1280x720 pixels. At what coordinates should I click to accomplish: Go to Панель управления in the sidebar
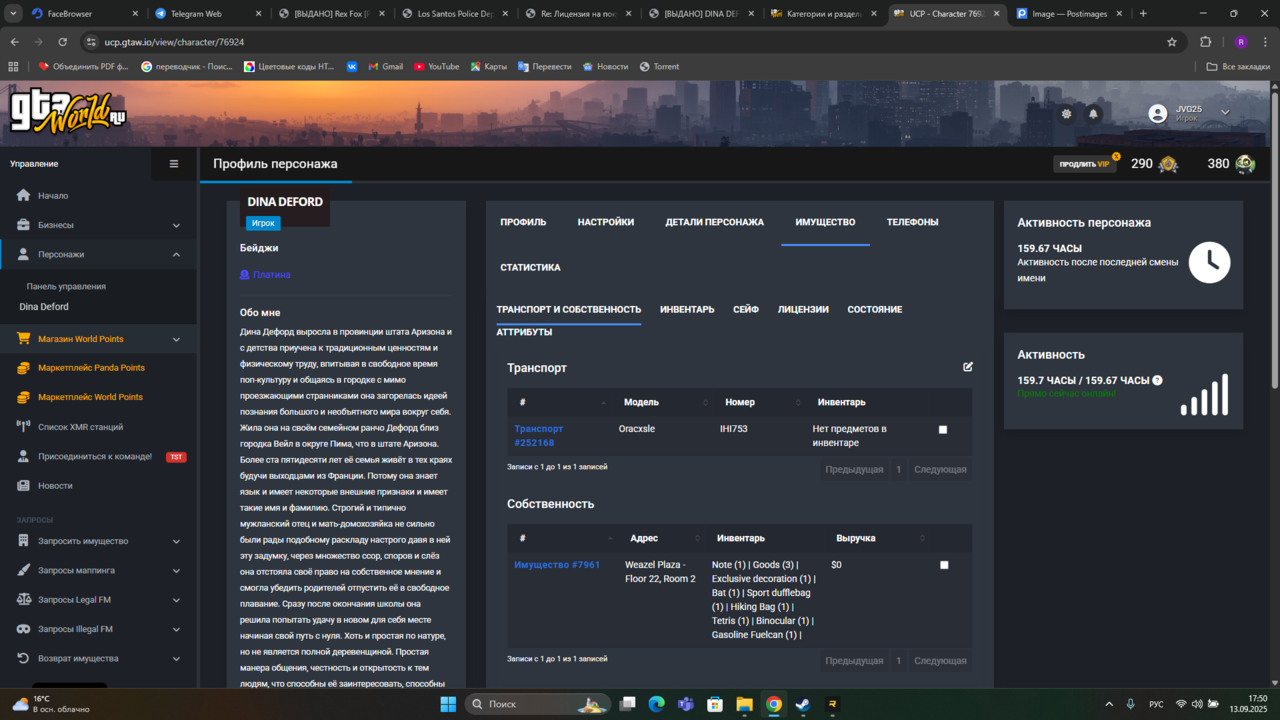click(x=66, y=286)
